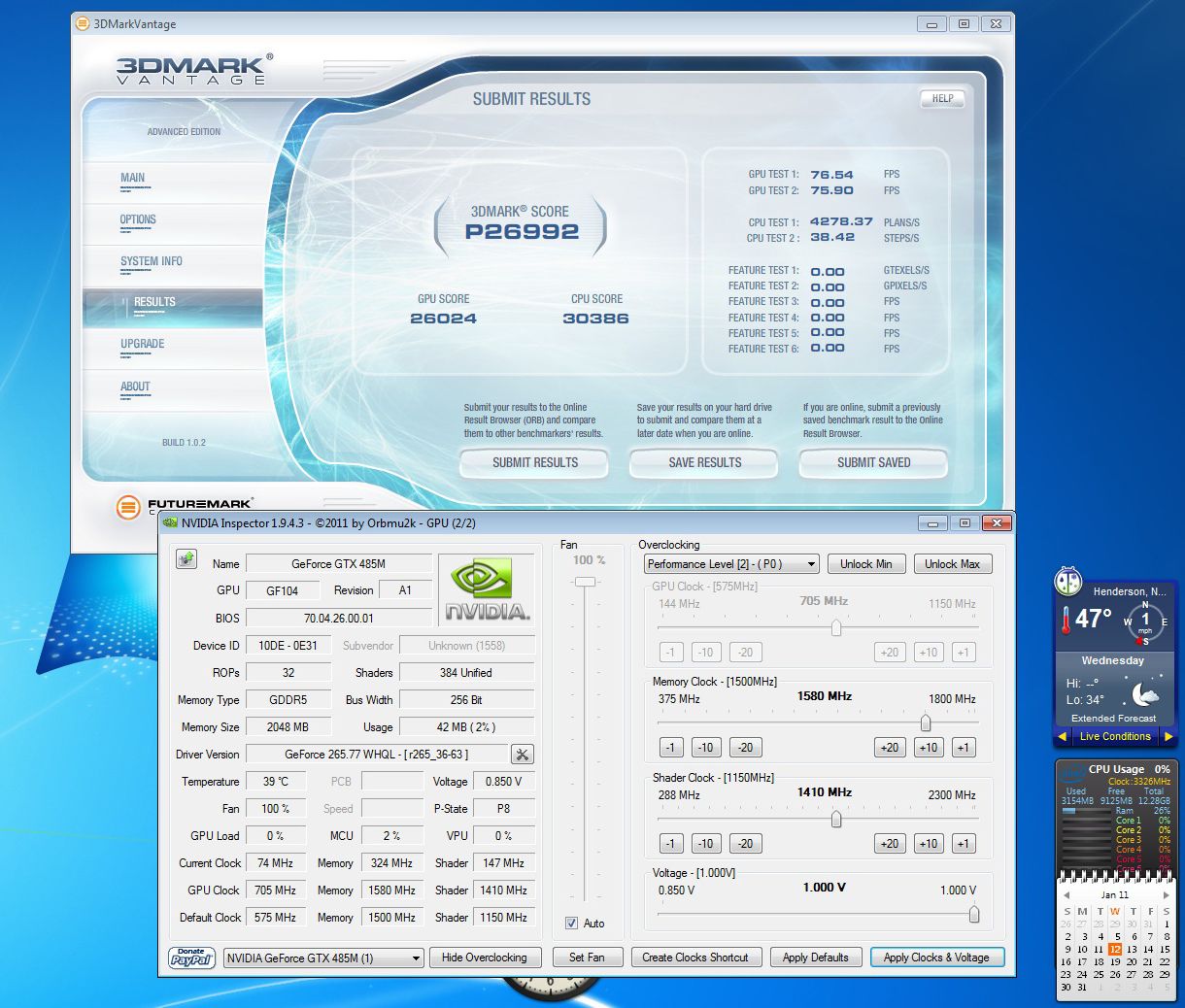Select day 12 in calendar gadget
Viewport: 1185px width, 1008px height.
1115,950
